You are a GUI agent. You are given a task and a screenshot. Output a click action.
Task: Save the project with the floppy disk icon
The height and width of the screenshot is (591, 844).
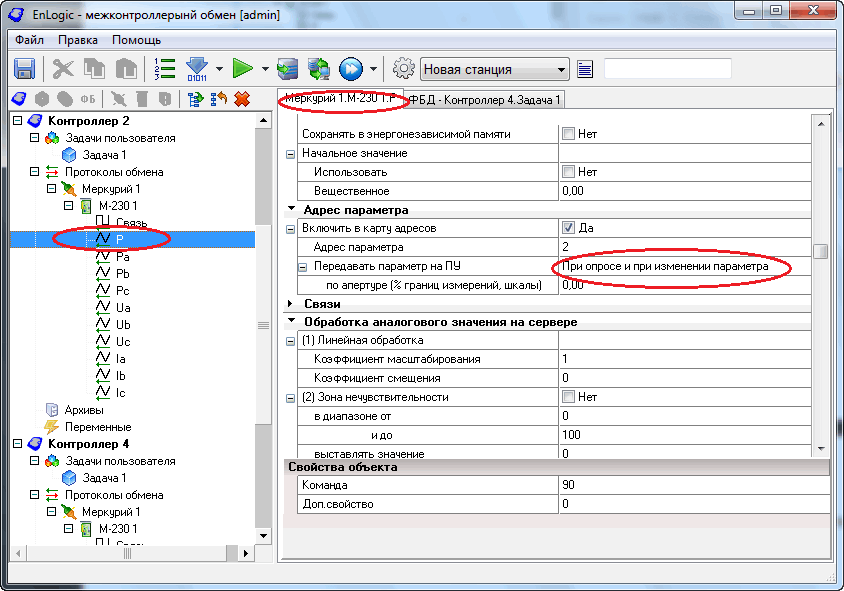[x=24, y=69]
